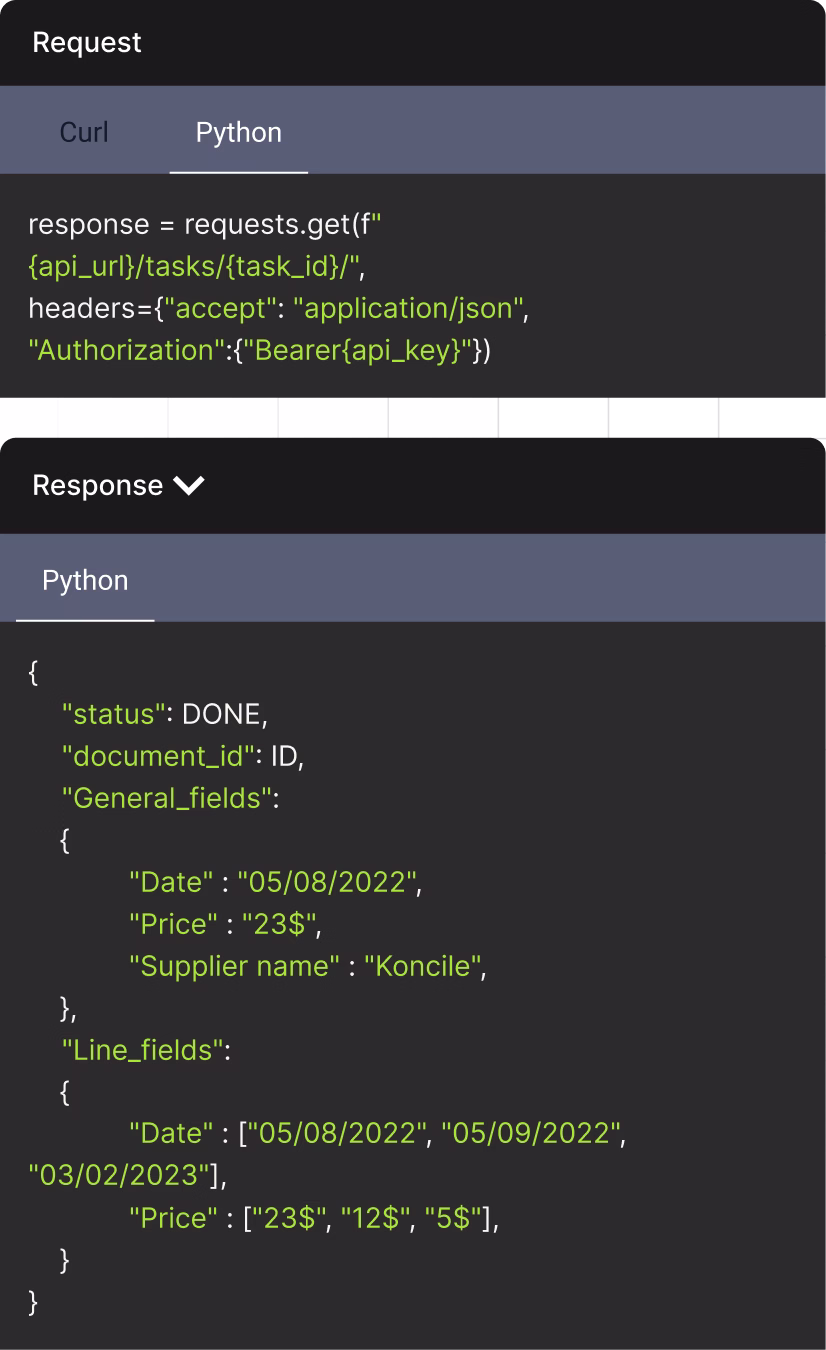This screenshot has height=1350, width=826.
Task: Click the "05/09/2022" date in Line_fields
Action: click(532, 1134)
